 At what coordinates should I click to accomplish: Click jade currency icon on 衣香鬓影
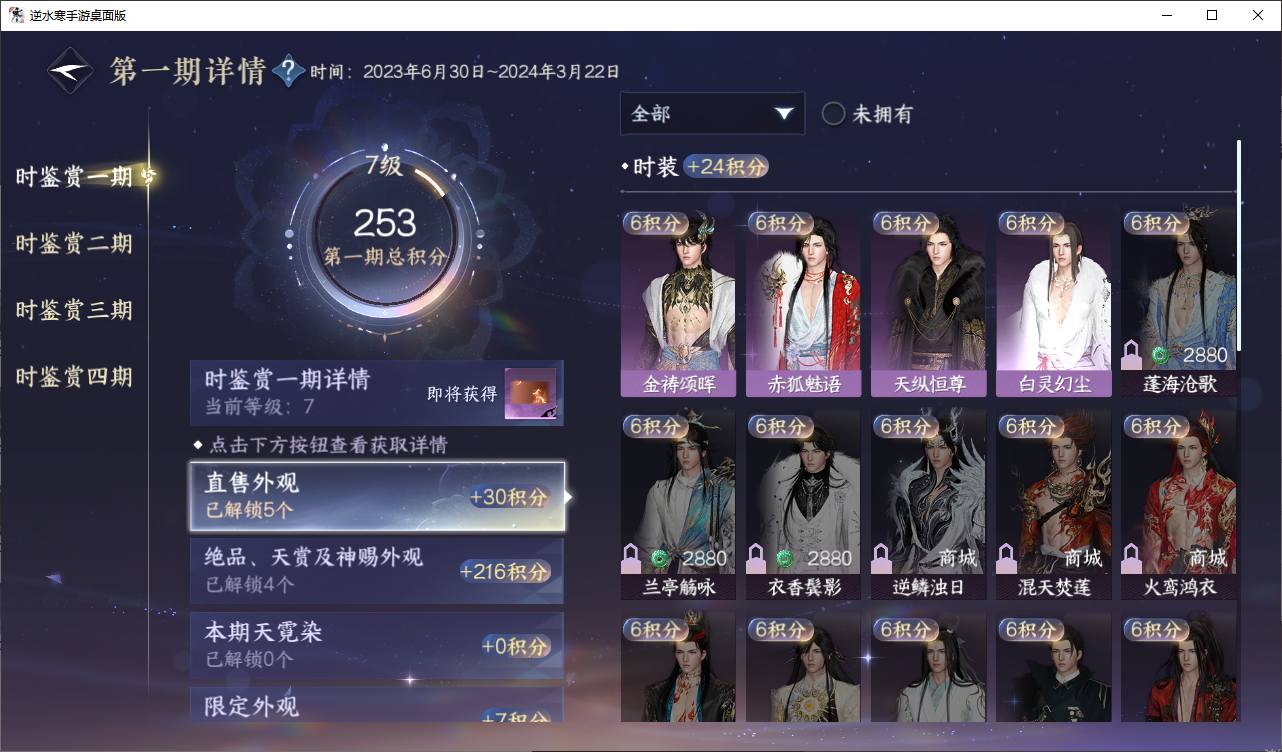(x=785, y=558)
